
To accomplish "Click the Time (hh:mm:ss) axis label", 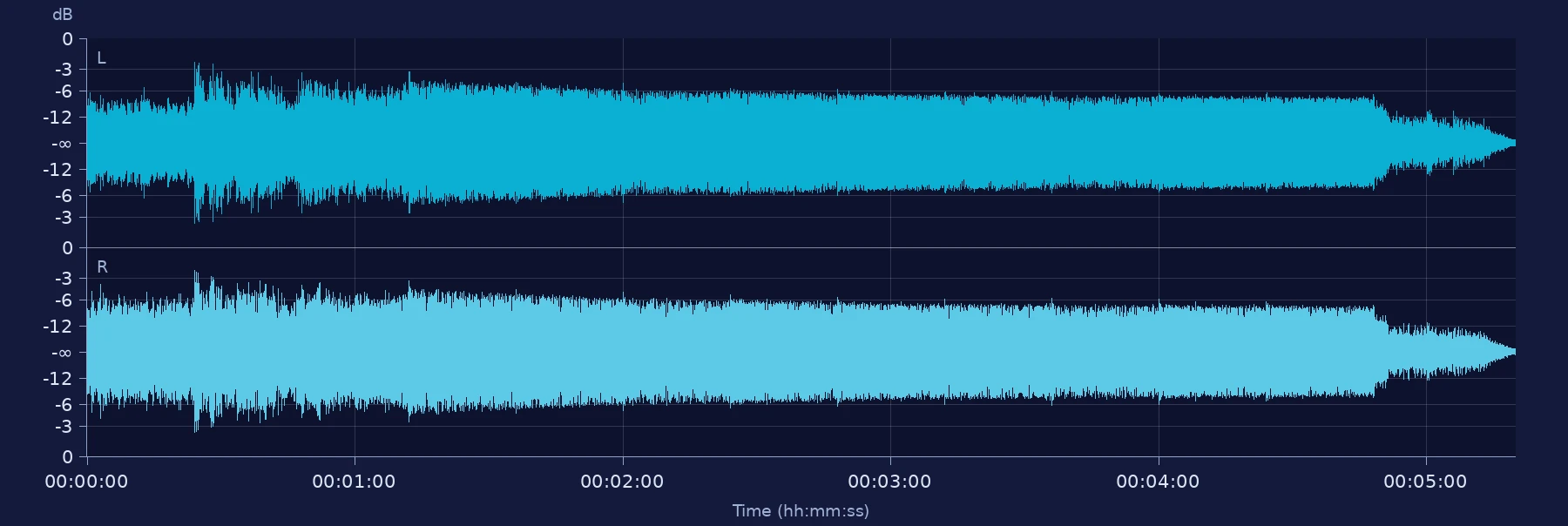I will (801, 510).
